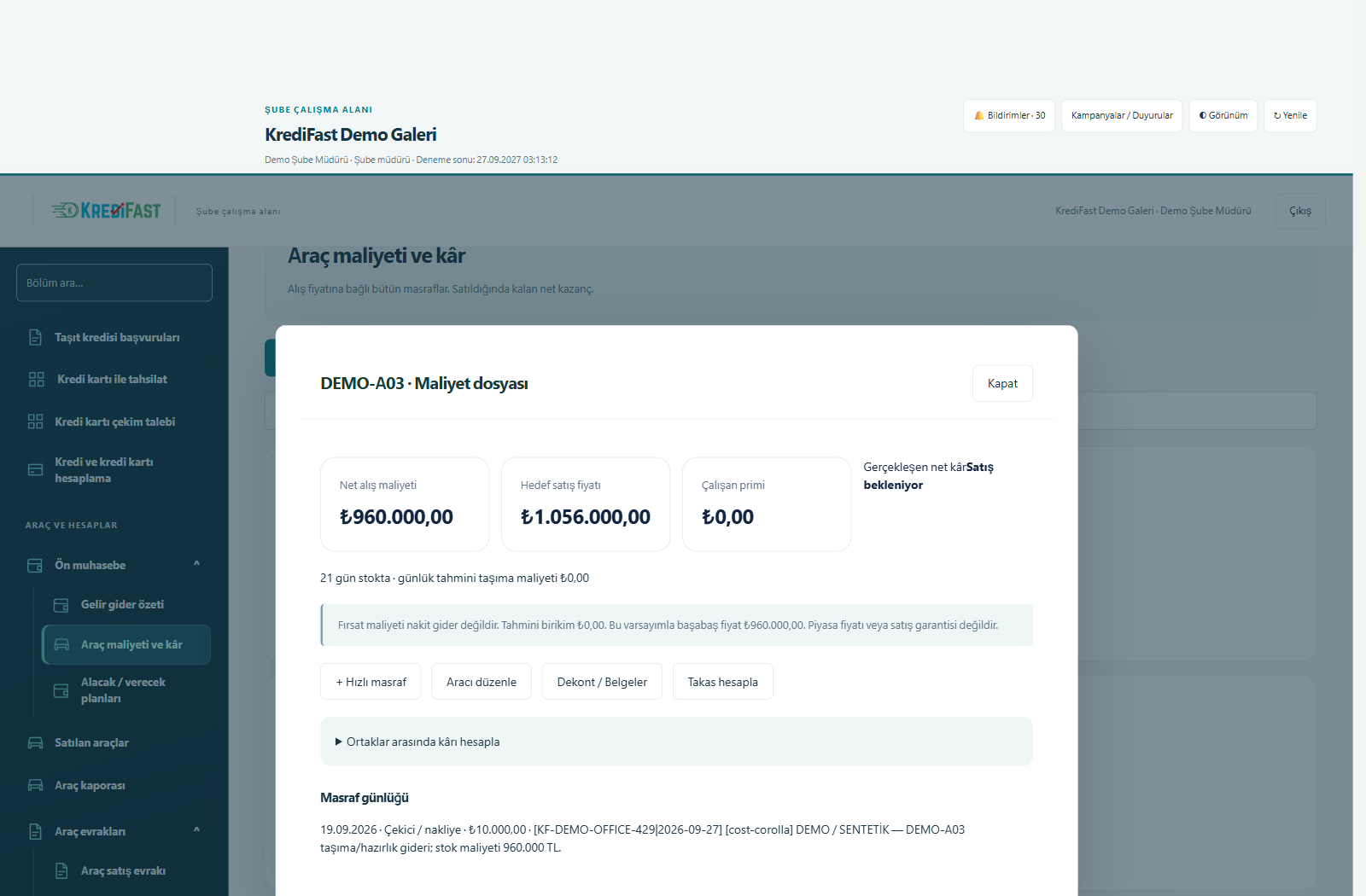Screen dimensions: 1366x896
Task: Click the Gelir gider özeti icon
Action: [x=61, y=604]
